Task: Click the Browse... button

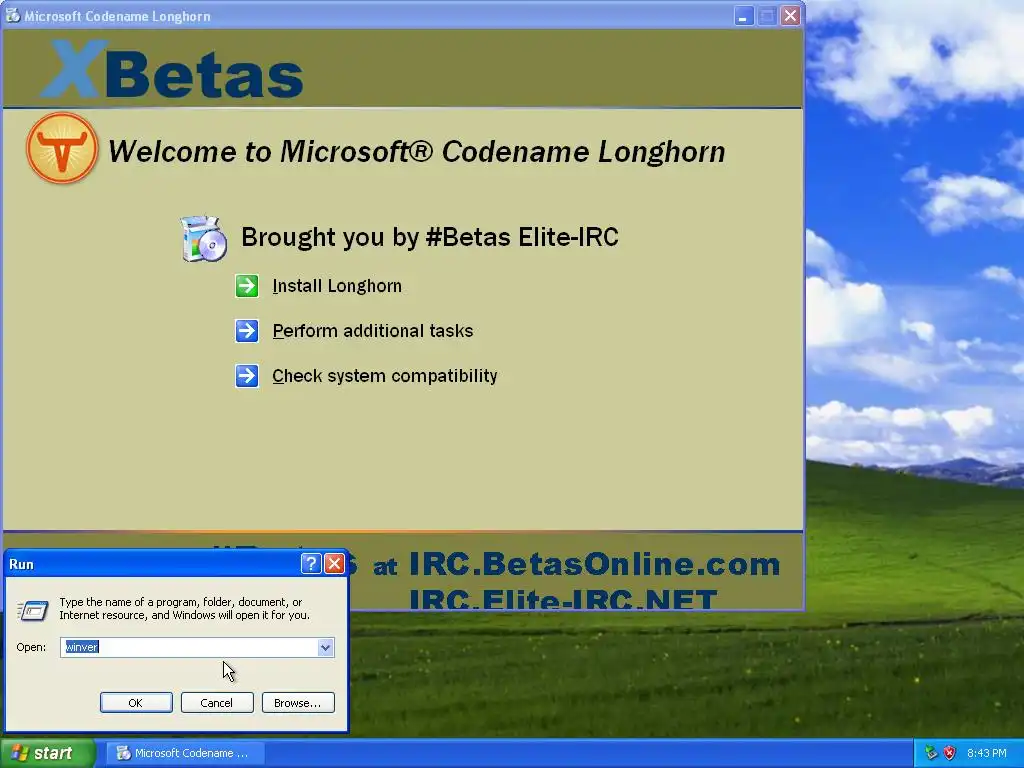Action: [298, 703]
